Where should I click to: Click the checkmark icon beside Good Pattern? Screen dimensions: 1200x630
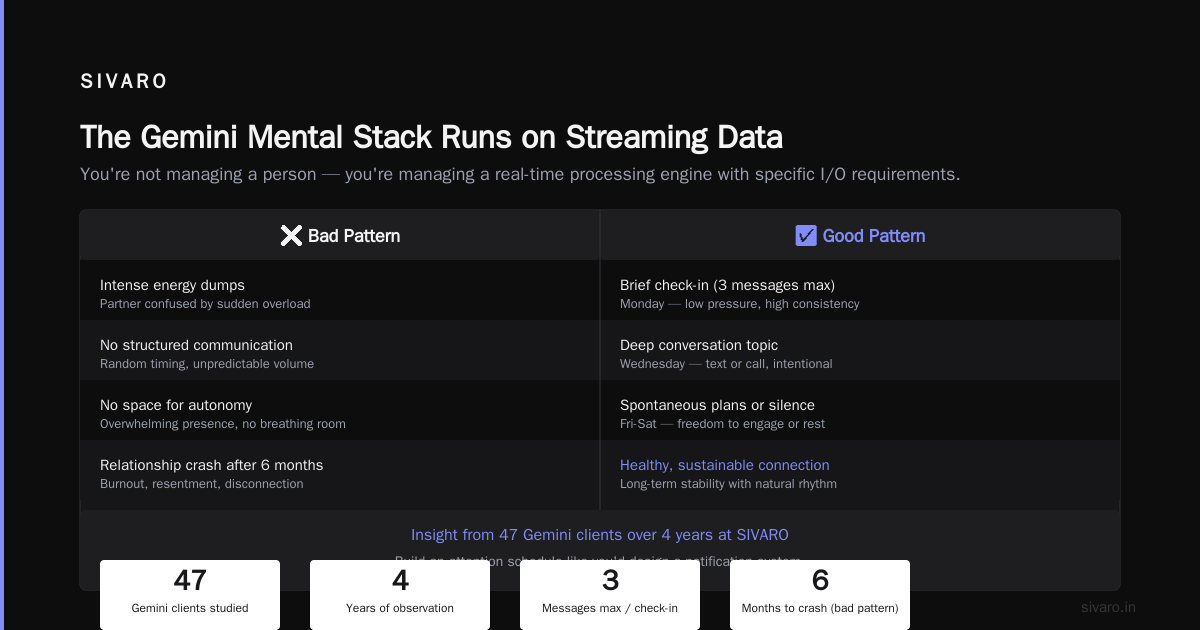(806, 236)
